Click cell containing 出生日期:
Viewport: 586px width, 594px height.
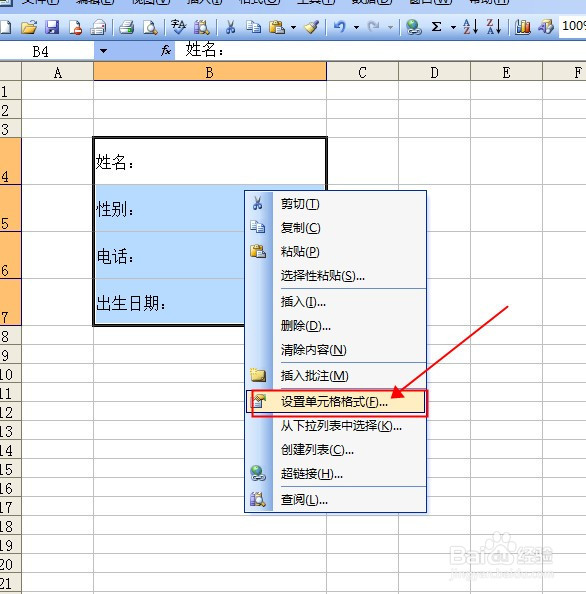point(169,302)
